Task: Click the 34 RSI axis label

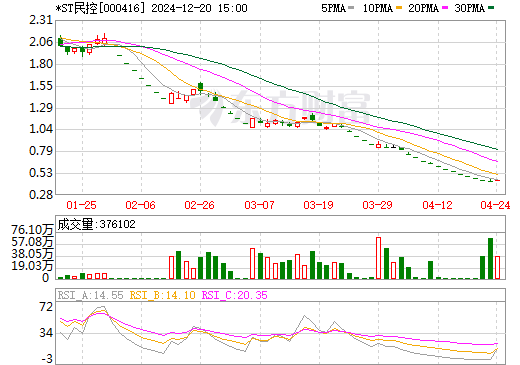Action: tap(46, 333)
